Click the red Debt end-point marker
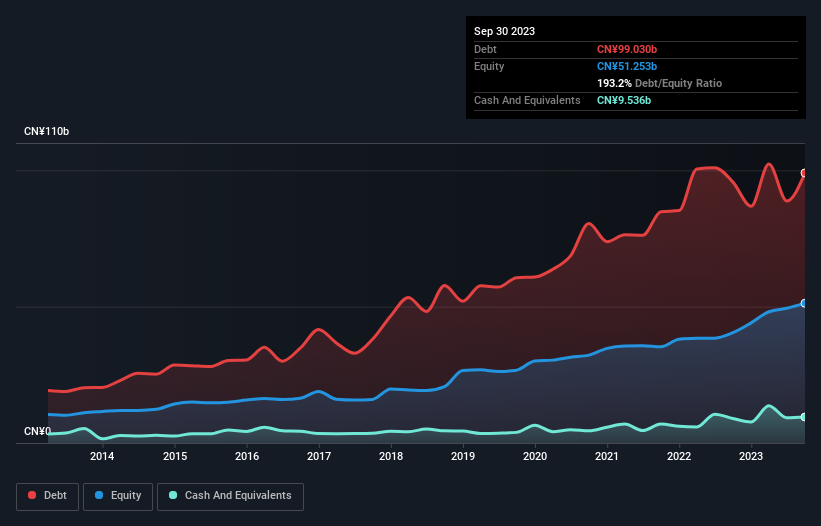 point(804,173)
